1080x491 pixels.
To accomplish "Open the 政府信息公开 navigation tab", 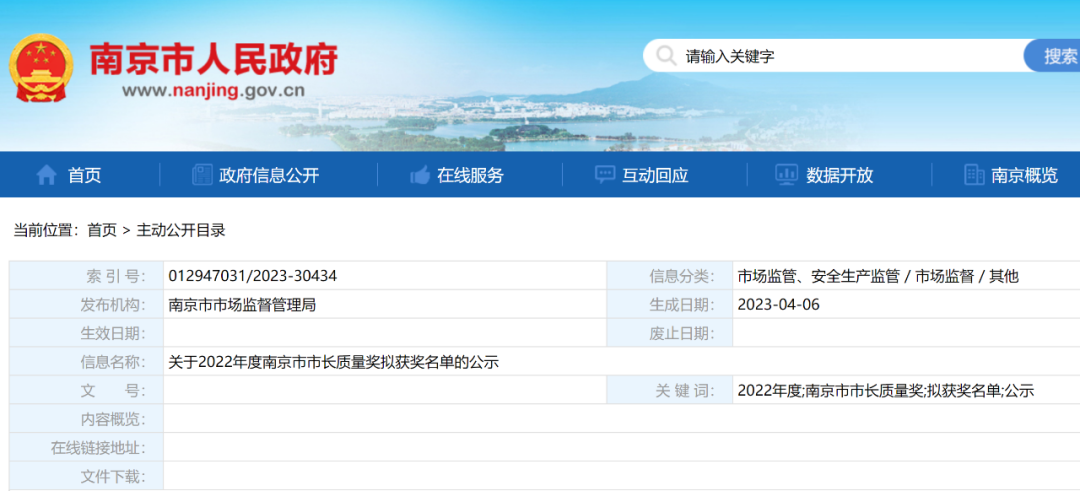I will (269, 176).
